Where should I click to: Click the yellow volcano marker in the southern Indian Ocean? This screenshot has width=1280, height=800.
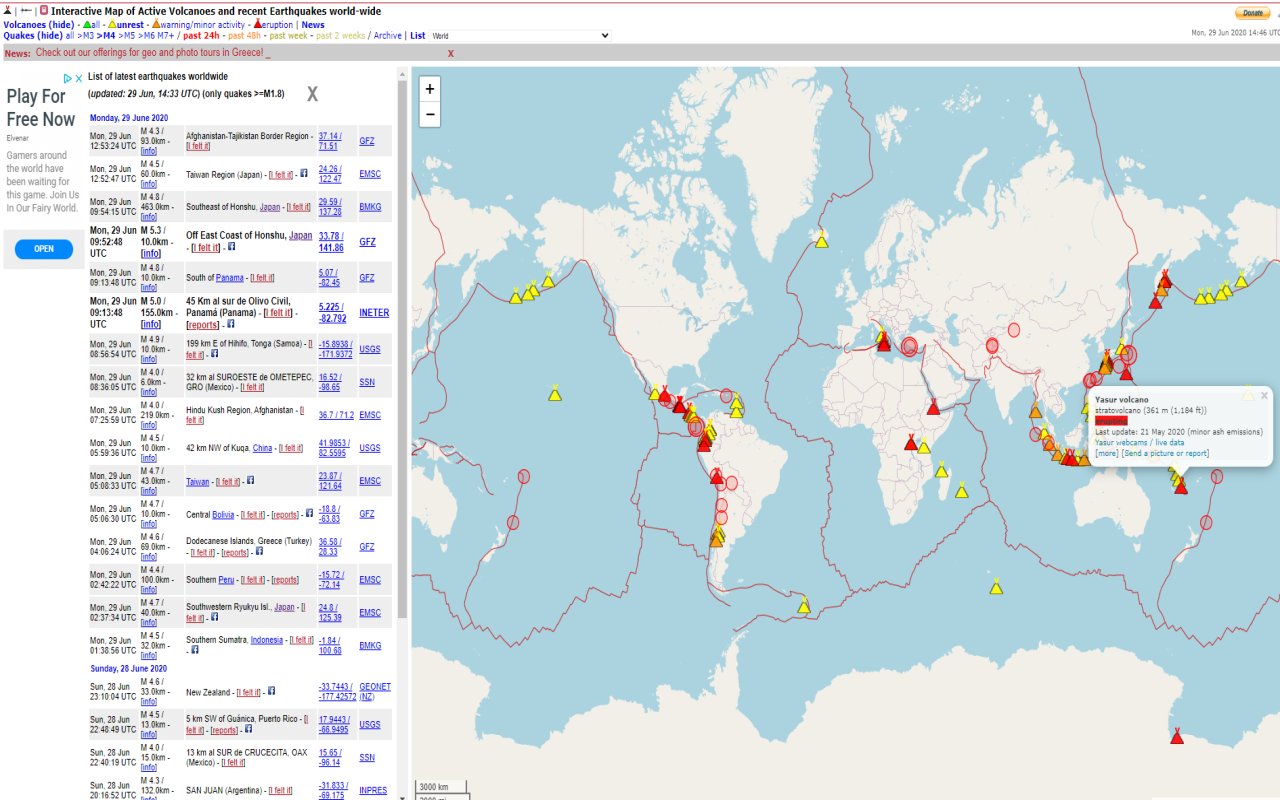click(996, 587)
